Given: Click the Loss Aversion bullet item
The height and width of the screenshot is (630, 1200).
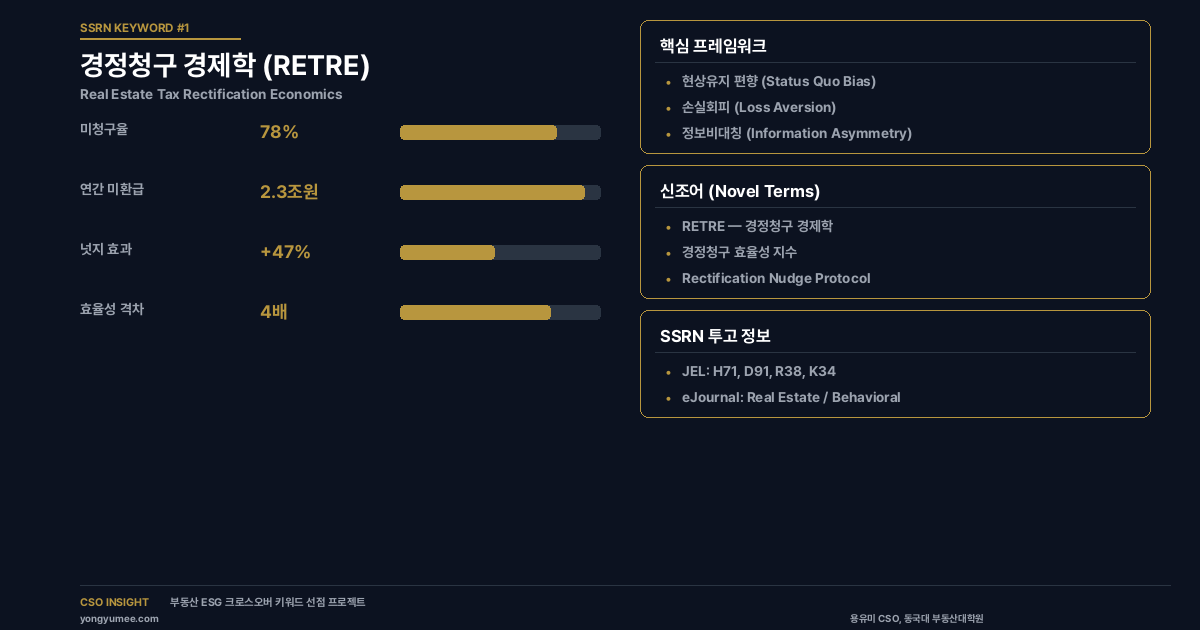Looking at the screenshot, I should point(758,107).
